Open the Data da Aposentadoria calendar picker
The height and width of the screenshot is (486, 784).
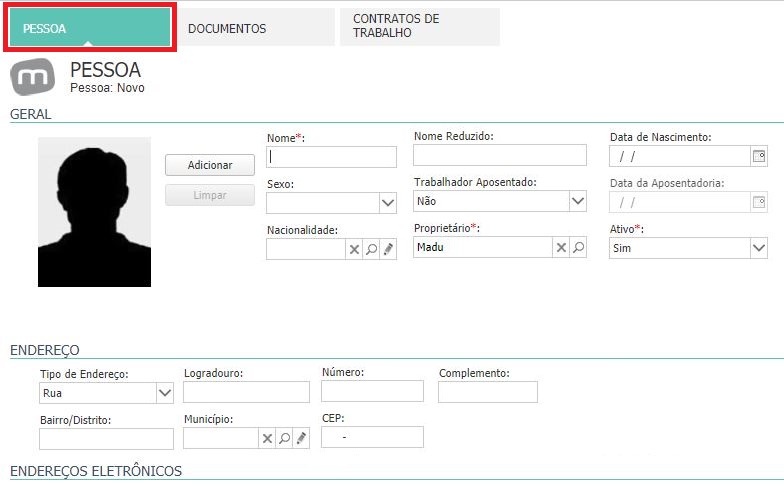tap(759, 202)
